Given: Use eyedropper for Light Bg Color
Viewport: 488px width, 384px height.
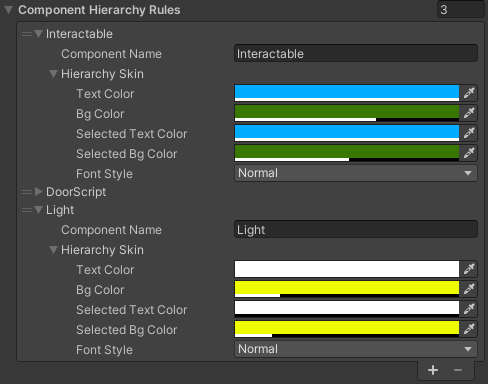Looking at the screenshot, I should point(469,289).
